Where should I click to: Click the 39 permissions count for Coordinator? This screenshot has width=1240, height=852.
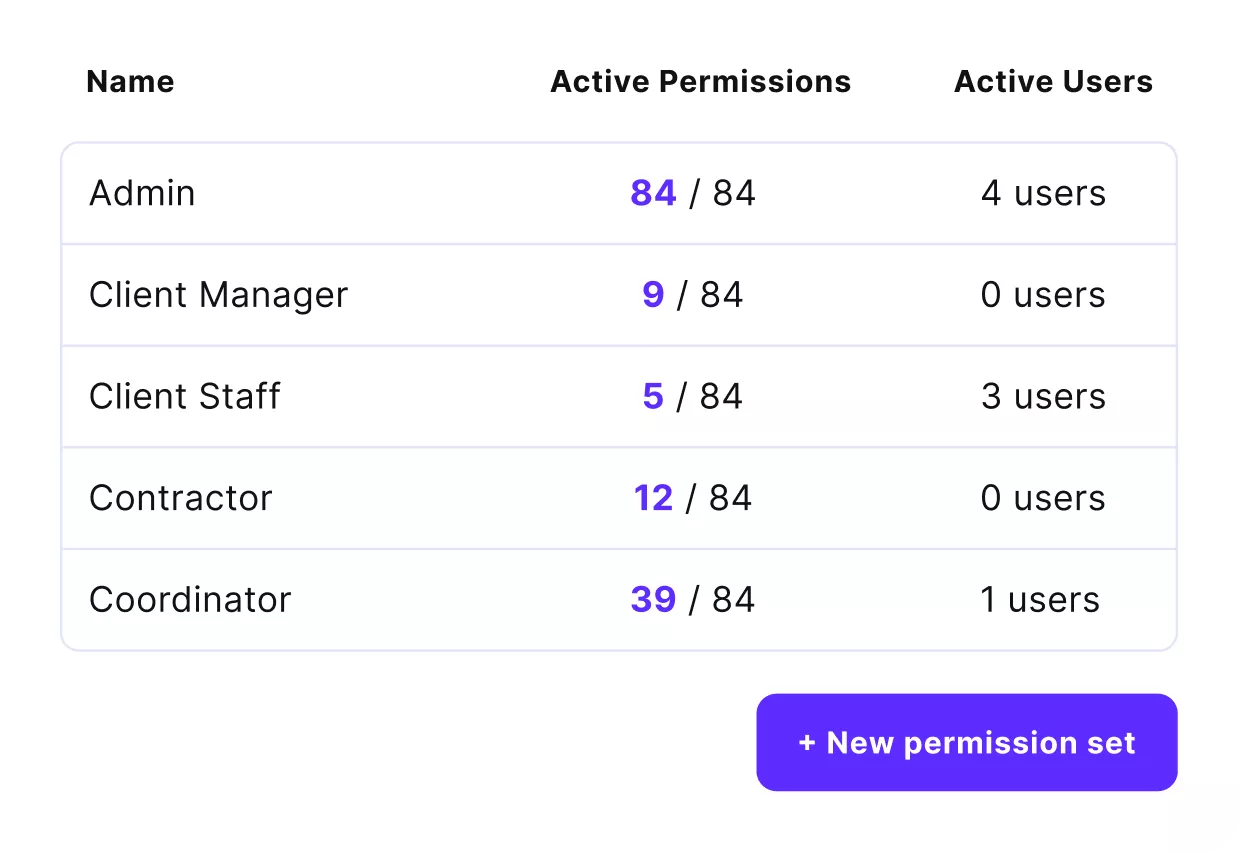pos(653,599)
